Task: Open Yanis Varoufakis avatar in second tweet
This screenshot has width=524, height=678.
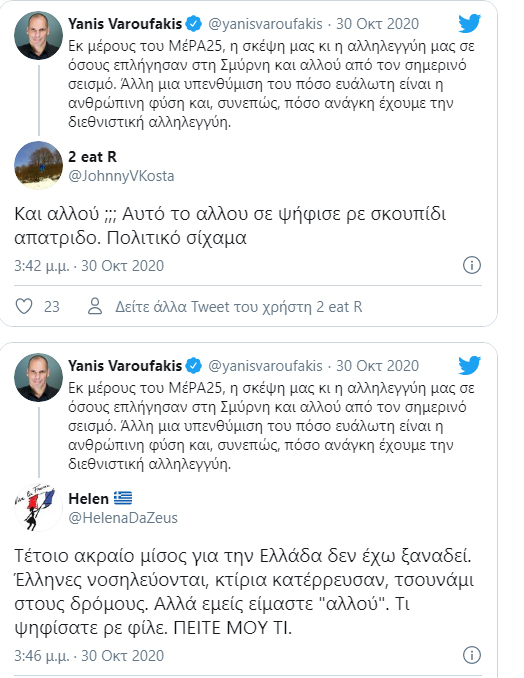Action: tap(38, 377)
